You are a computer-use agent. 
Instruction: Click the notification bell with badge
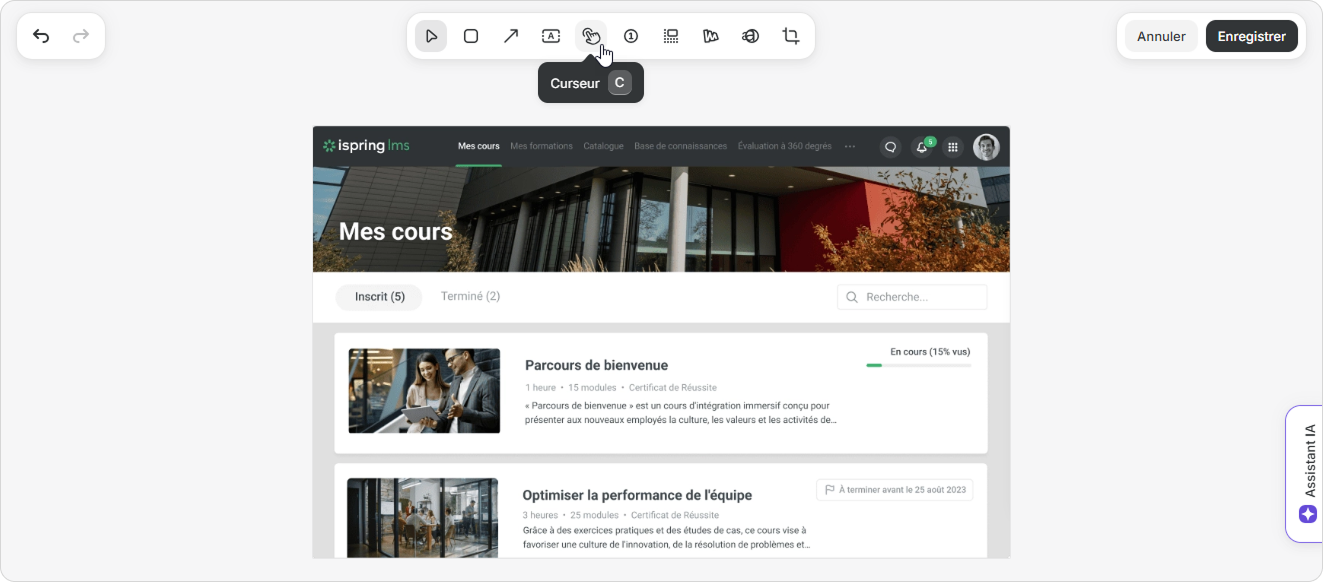[x=922, y=147]
